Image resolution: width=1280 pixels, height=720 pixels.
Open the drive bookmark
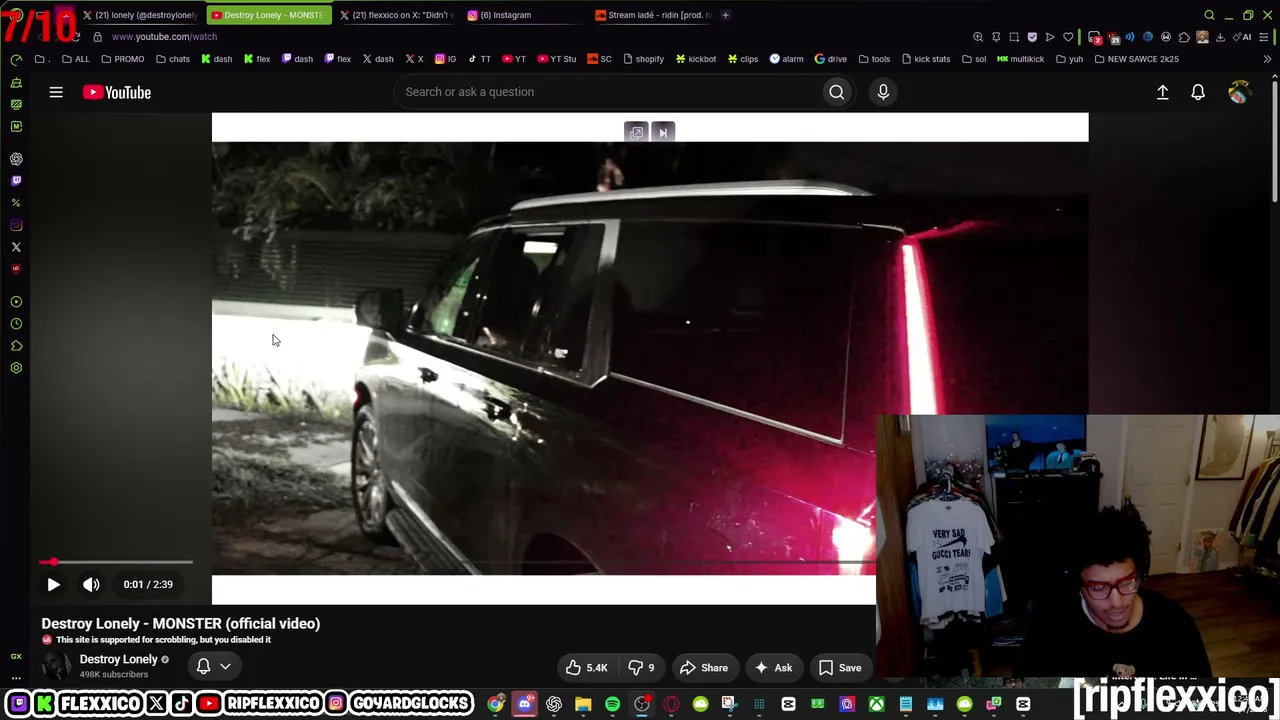831,59
